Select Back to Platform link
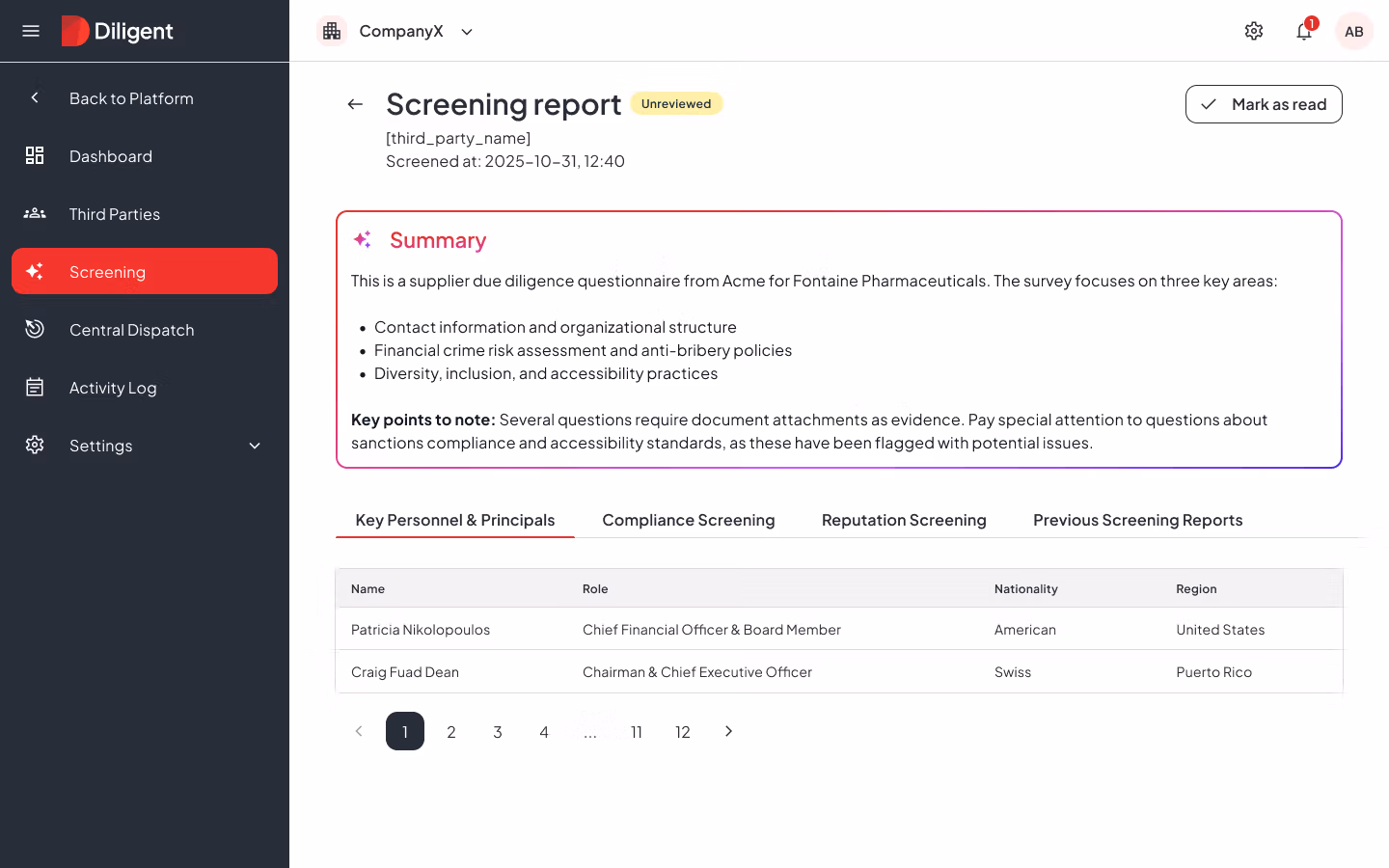This screenshot has width=1389, height=868. point(145,97)
